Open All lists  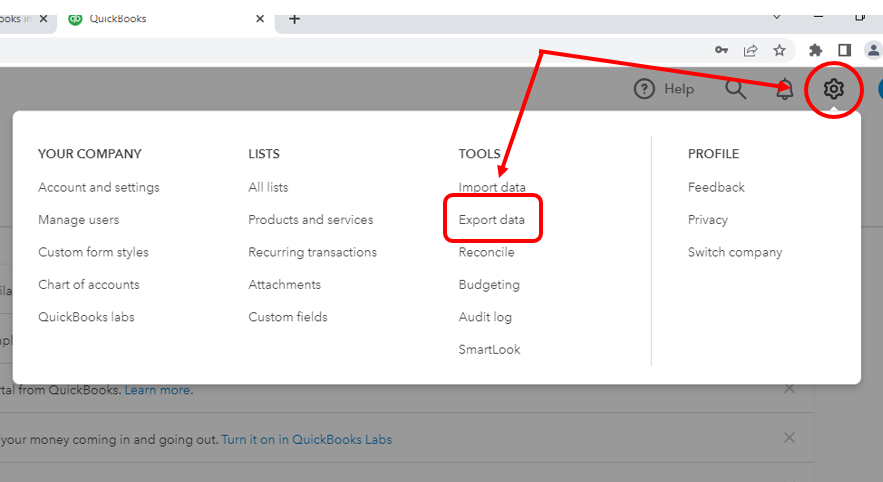pyautogui.click(x=268, y=187)
